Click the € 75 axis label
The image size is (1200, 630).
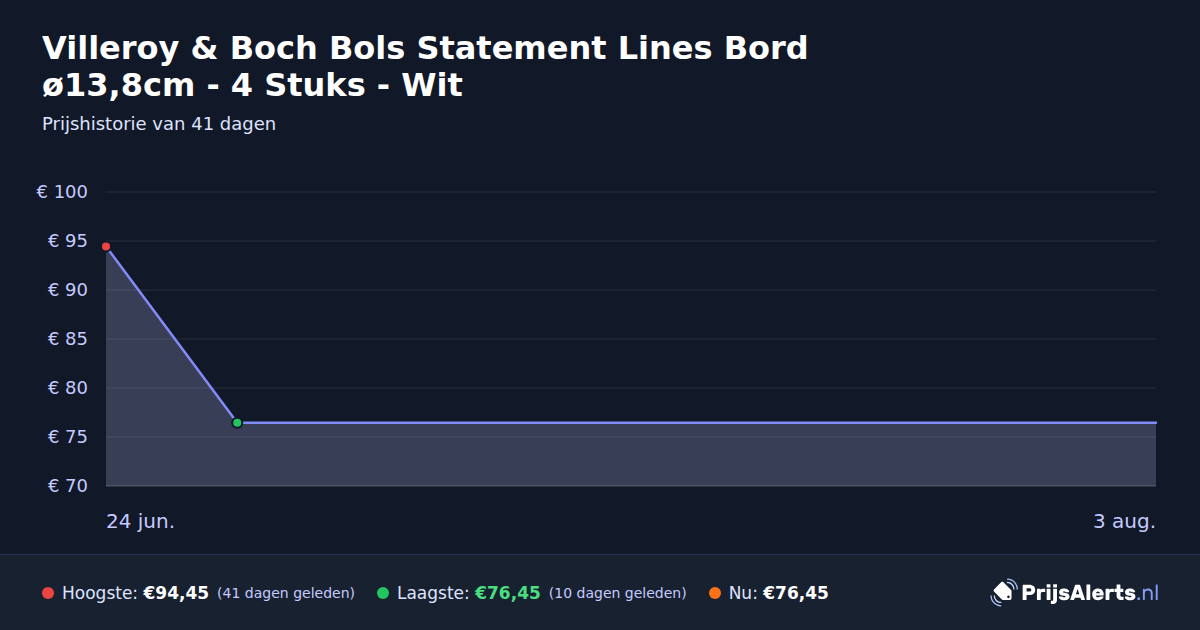coord(68,437)
